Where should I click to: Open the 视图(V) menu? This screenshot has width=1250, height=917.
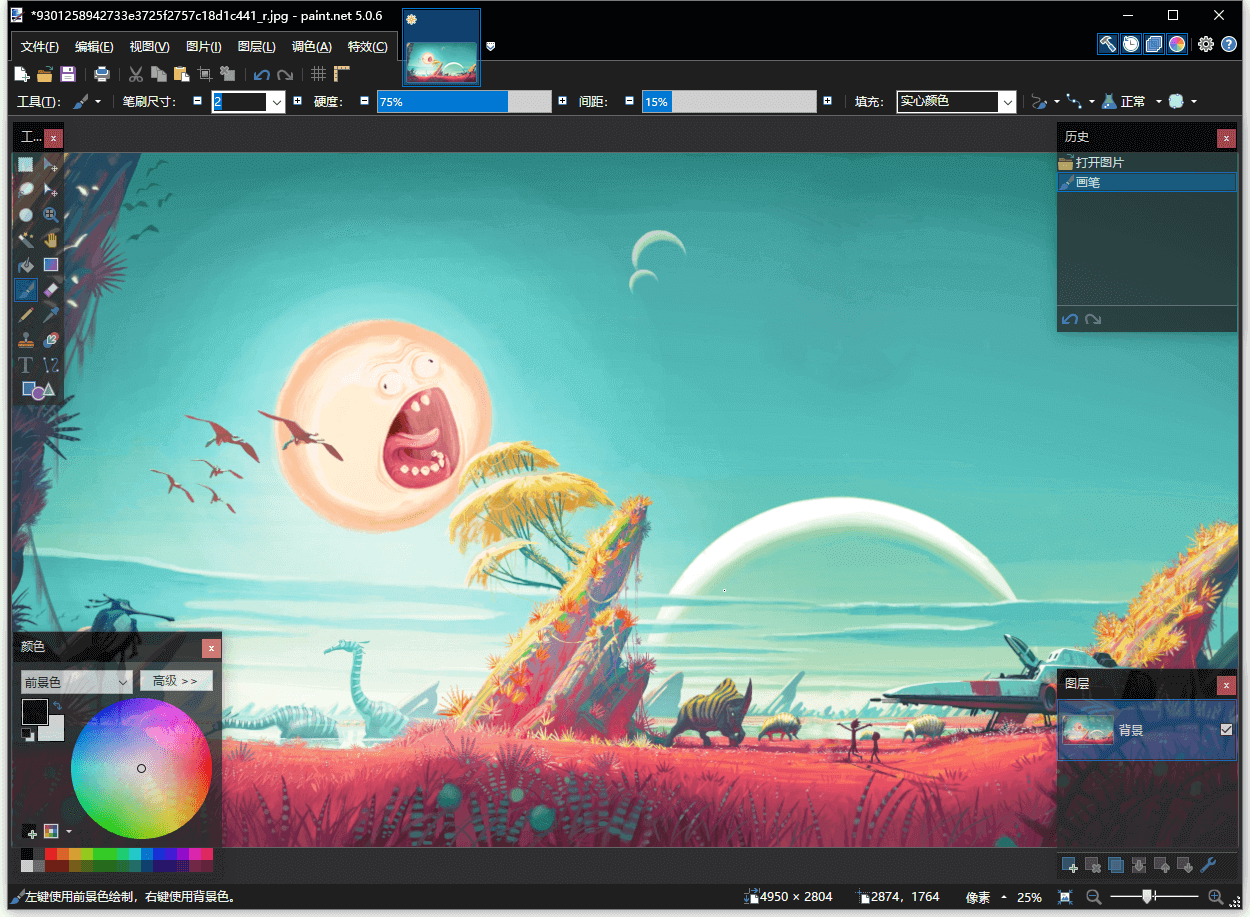[149, 47]
